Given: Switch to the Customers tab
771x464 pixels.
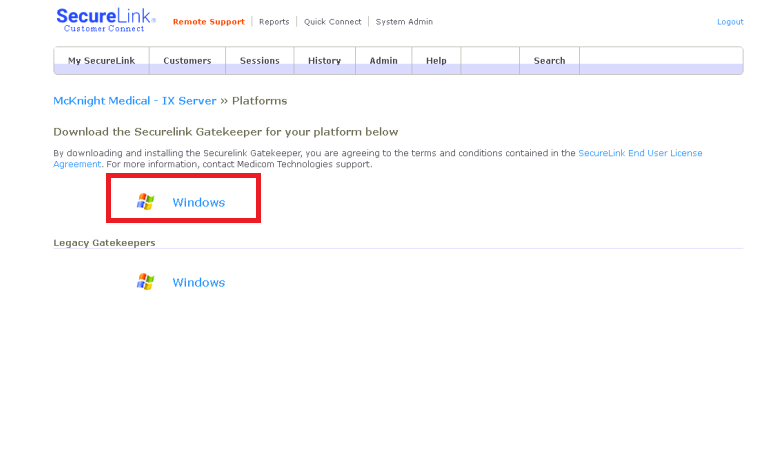Looking at the screenshot, I should [x=187, y=60].
